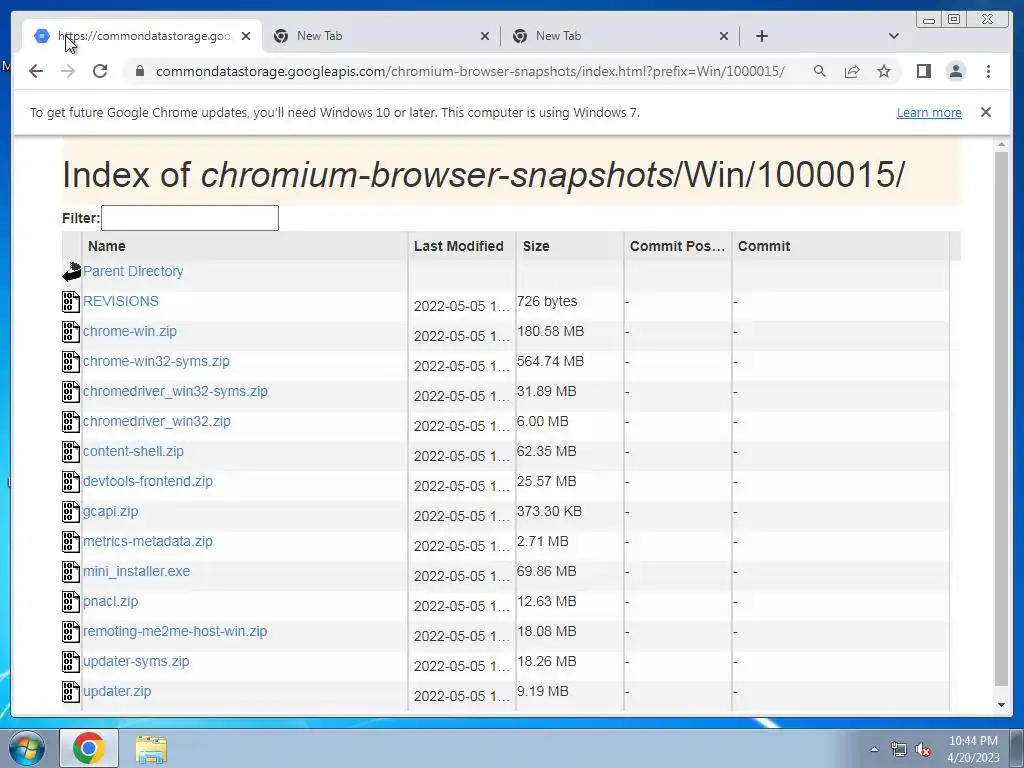1024x768 pixels.
Task: Open File Explorer from taskbar
Action: pos(151,749)
